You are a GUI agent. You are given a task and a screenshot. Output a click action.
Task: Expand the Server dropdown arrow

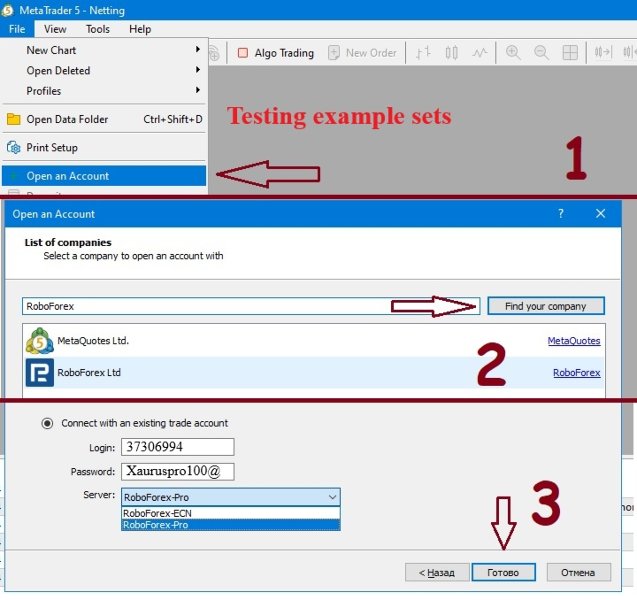coord(332,497)
